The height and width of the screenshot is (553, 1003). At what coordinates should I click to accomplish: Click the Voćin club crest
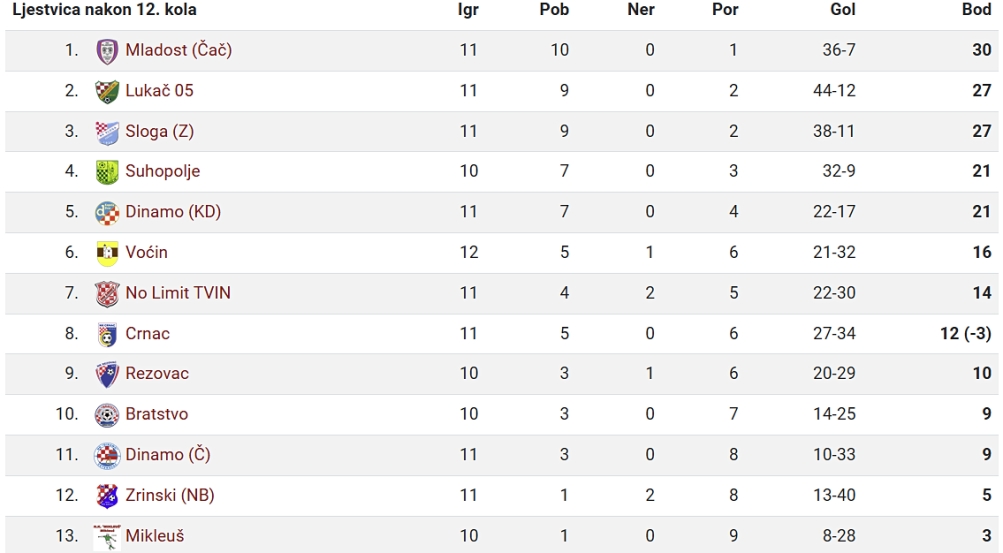pyautogui.click(x=107, y=253)
